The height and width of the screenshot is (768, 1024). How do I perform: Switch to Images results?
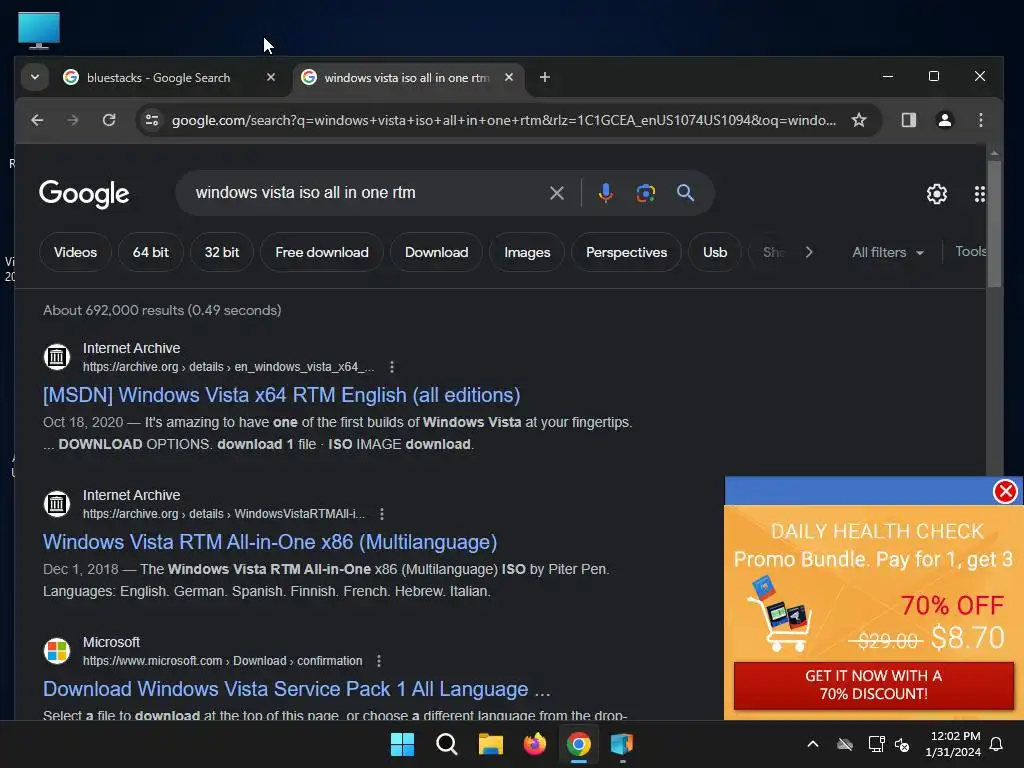527,252
